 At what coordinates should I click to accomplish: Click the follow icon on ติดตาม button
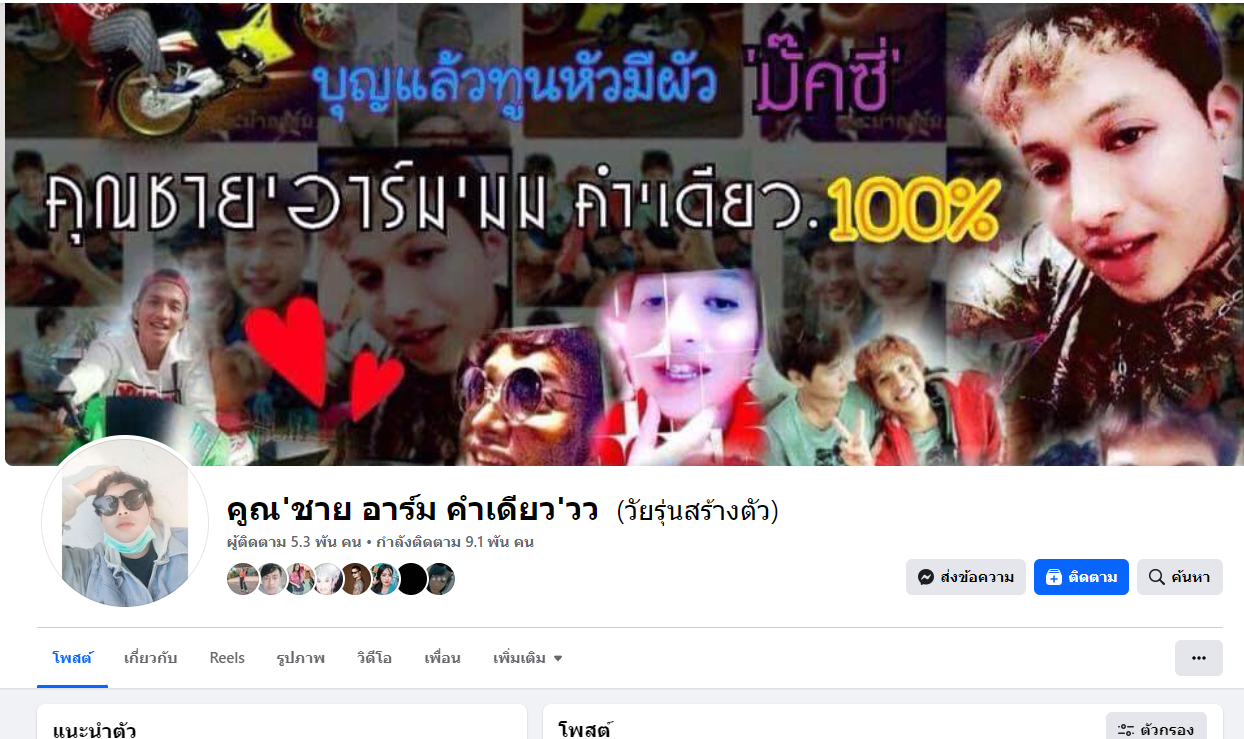pyautogui.click(x=1053, y=577)
